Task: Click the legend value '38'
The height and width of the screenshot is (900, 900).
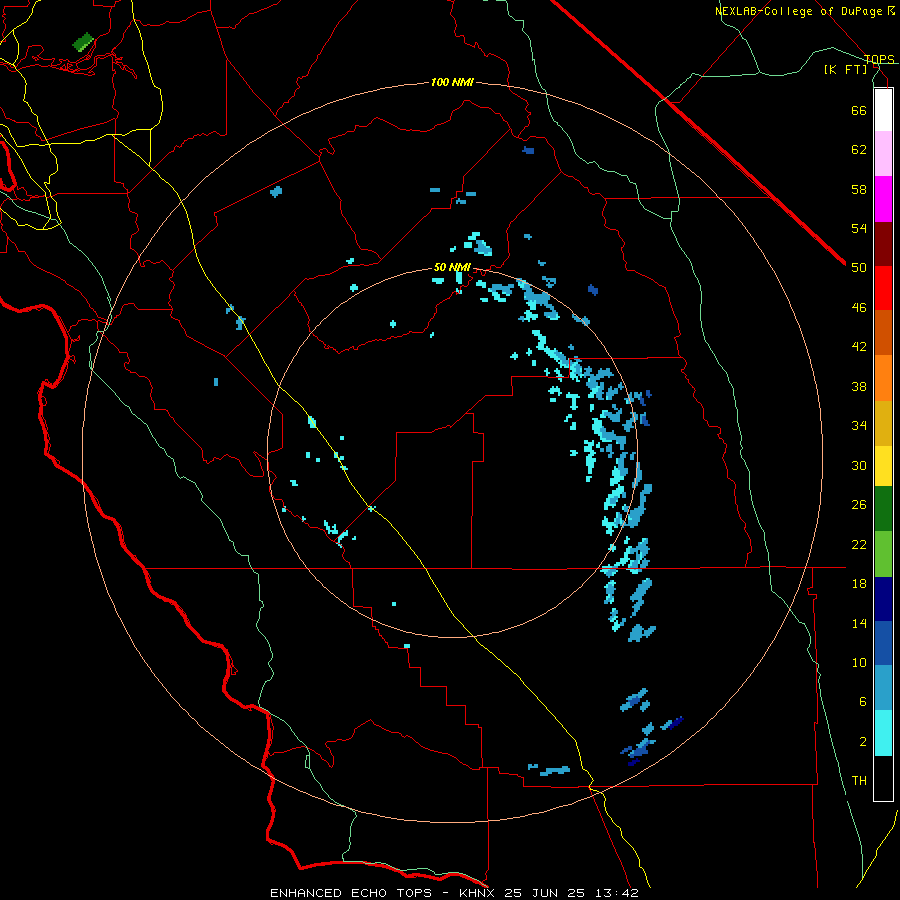Action: [x=859, y=386]
